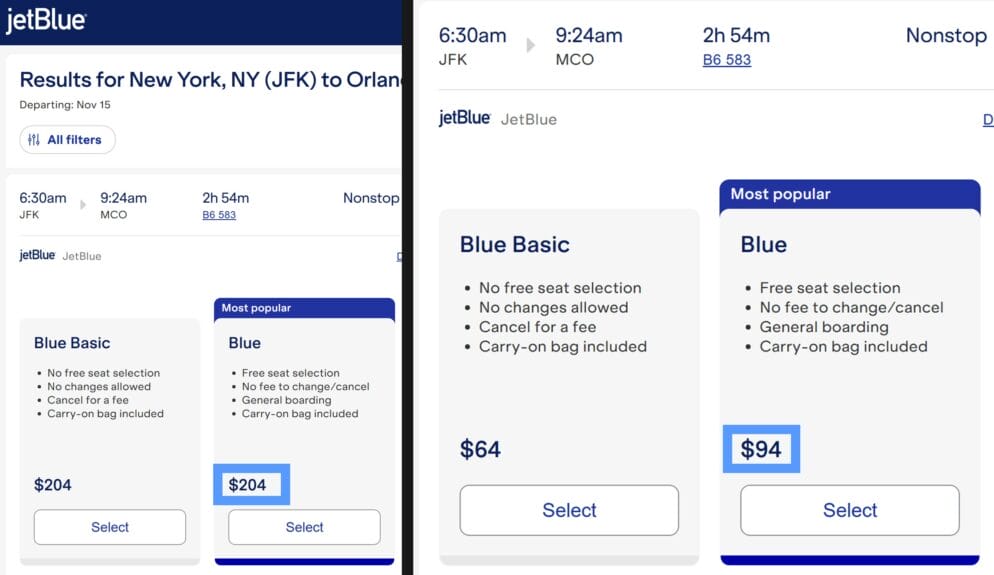
Task: Click the arrow between the times above the $64 fare
Action: (531, 45)
